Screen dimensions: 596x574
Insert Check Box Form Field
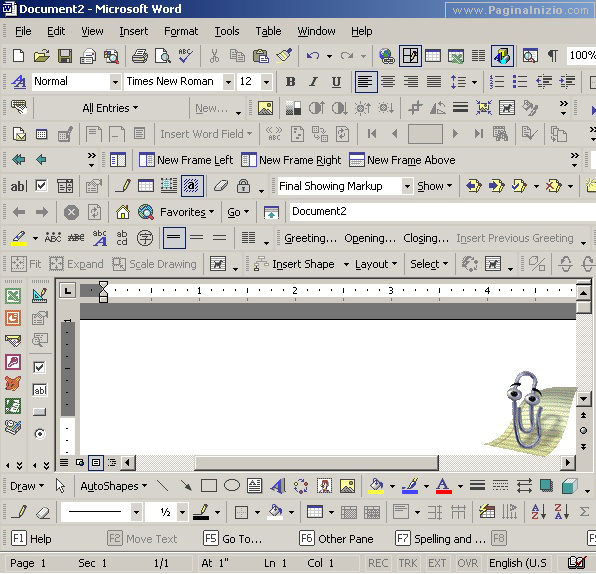41,186
